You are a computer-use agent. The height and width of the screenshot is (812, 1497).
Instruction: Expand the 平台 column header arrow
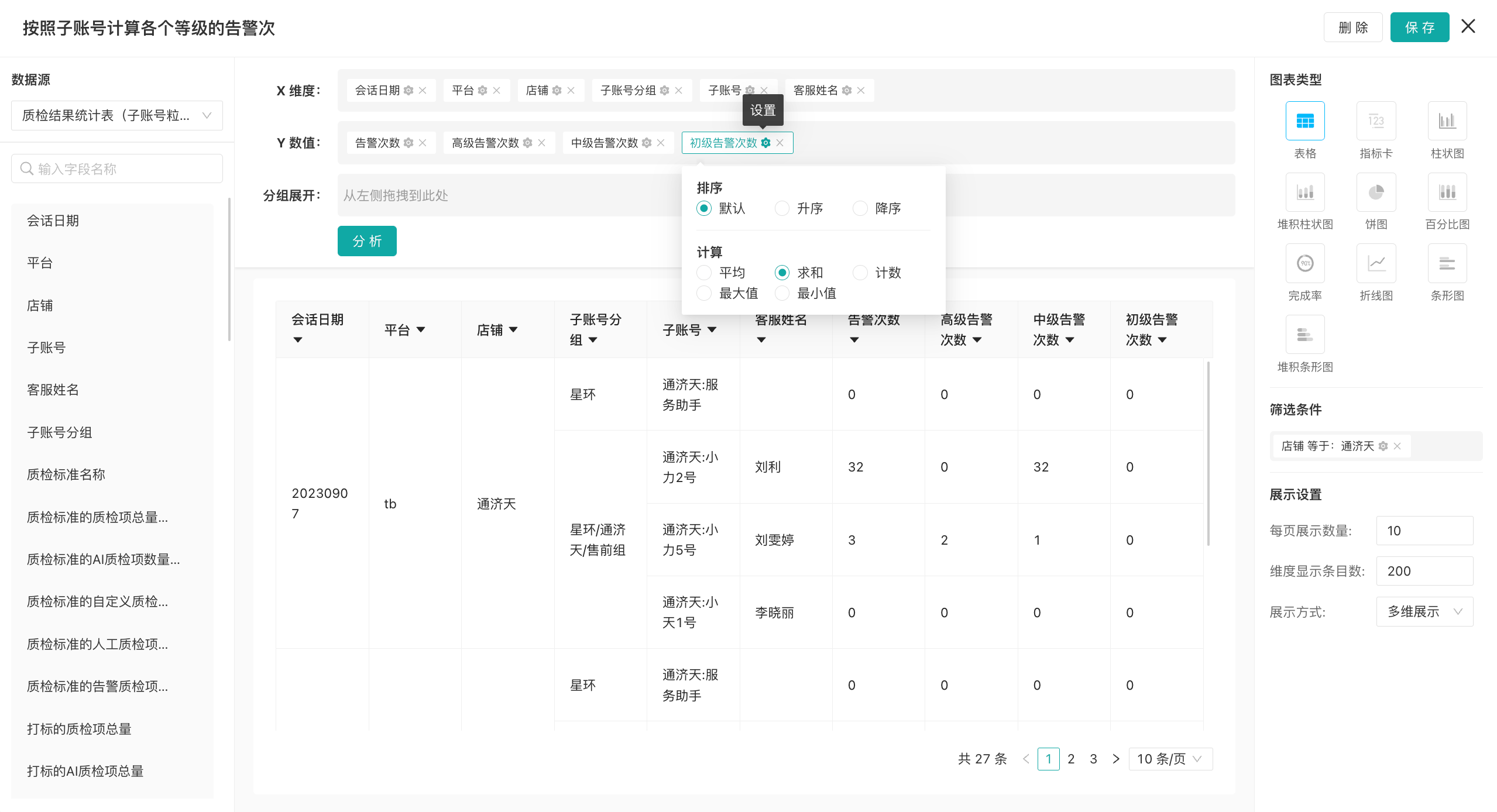coord(421,330)
